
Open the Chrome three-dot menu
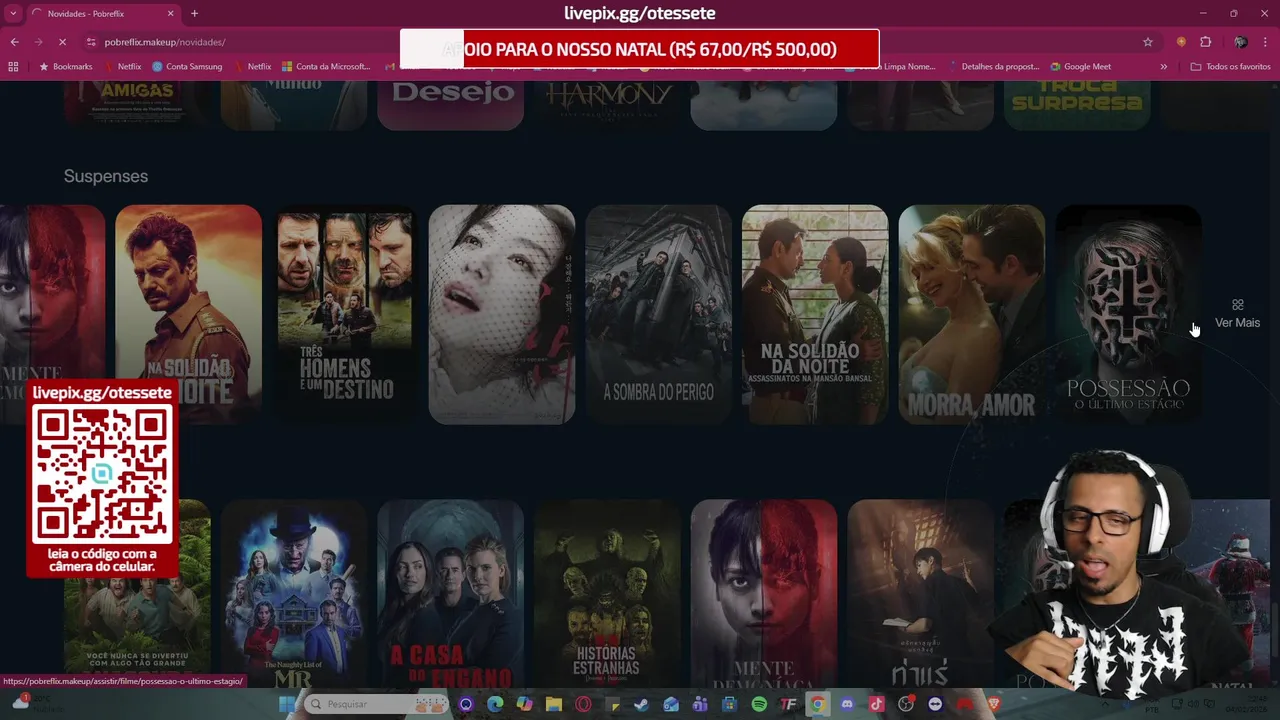pos(1266,42)
